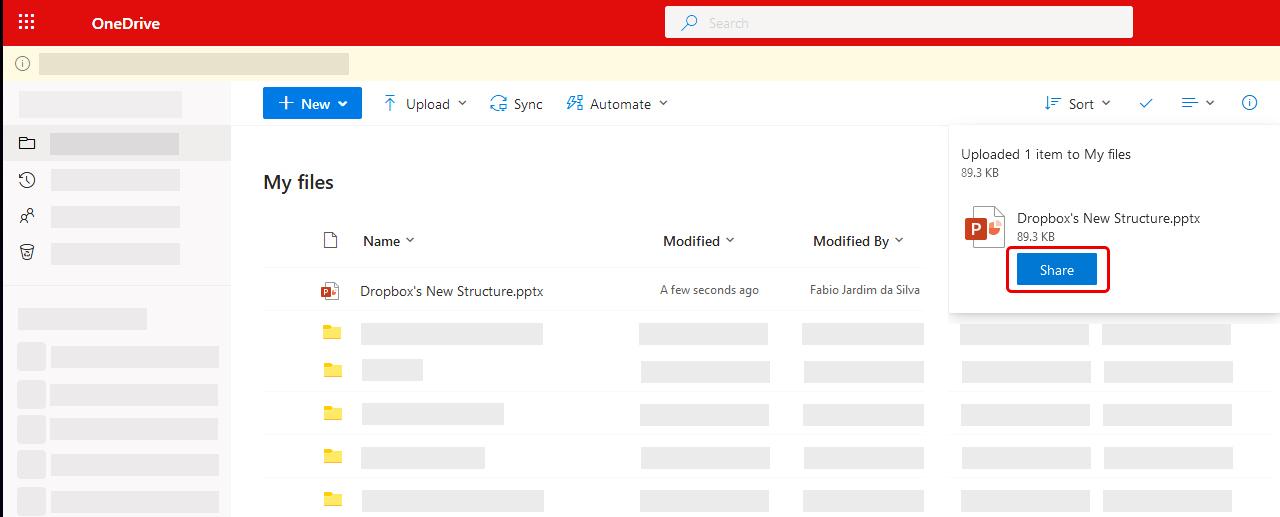Image resolution: width=1280 pixels, height=517 pixels.
Task: Select the My files folder icon in sidebar
Action: click(27, 143)
